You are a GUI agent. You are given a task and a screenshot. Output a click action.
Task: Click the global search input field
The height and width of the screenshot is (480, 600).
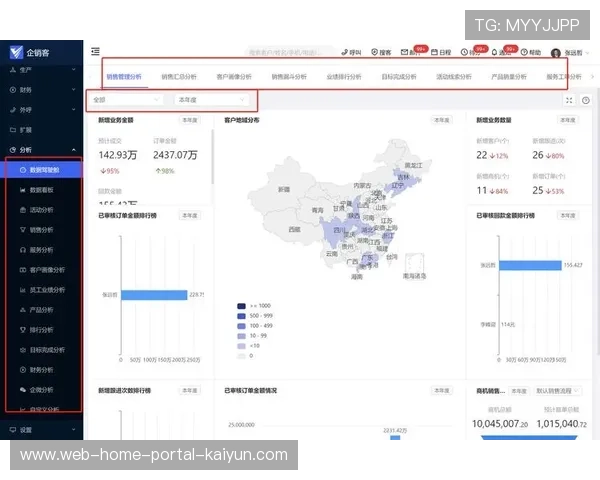pos(290,51)
